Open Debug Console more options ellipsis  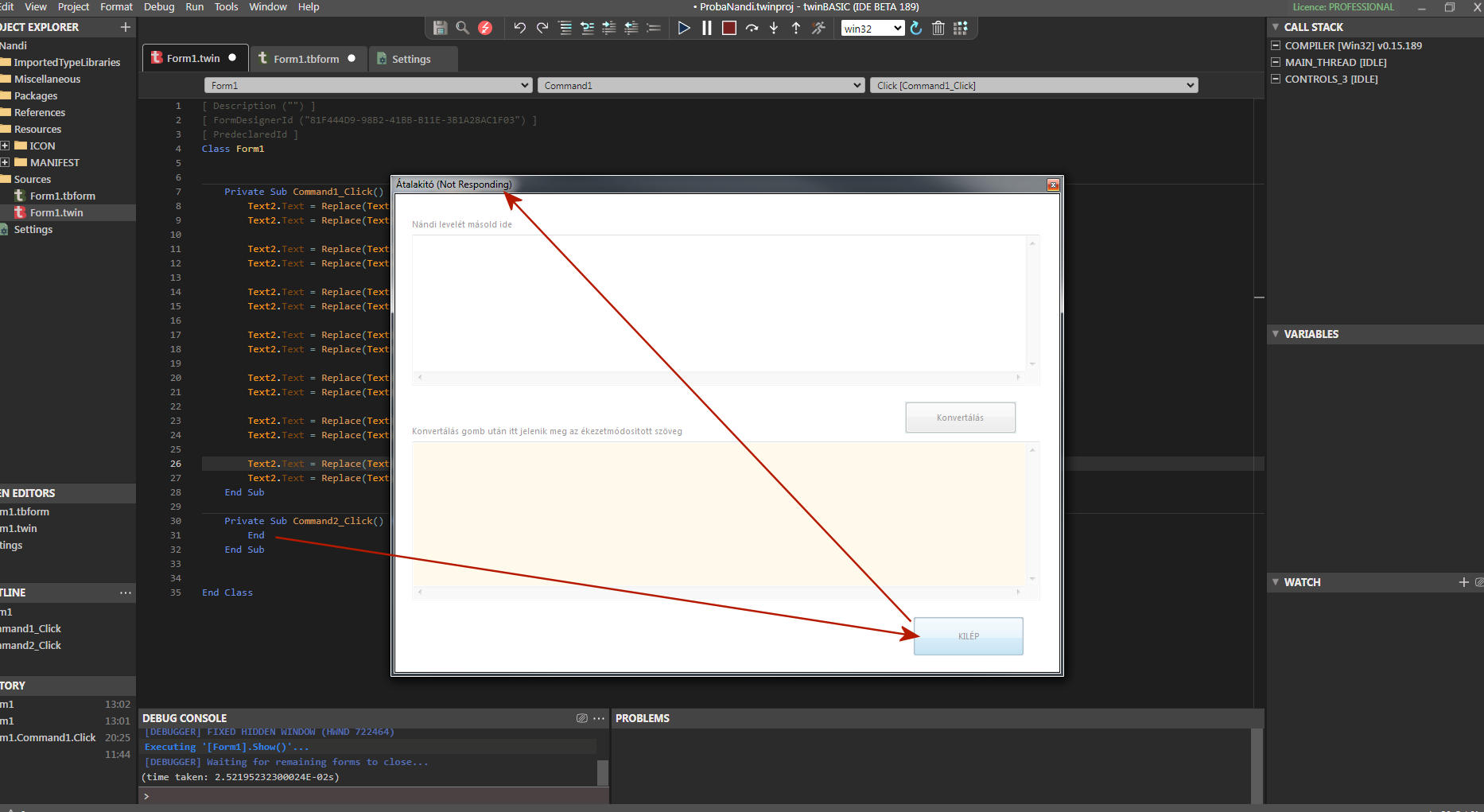coord(599,718)
